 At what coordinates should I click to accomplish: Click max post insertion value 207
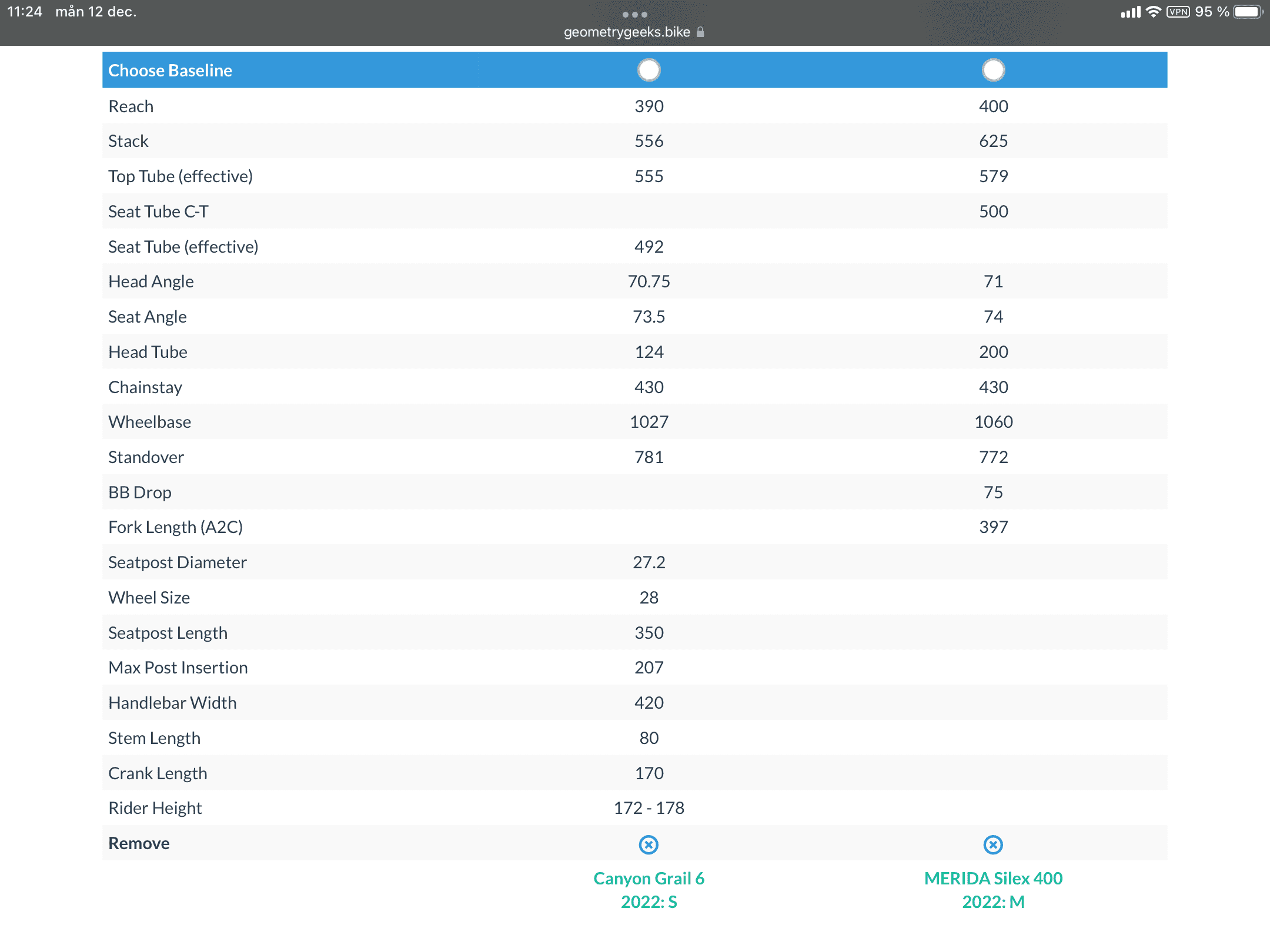coord(649,668)
